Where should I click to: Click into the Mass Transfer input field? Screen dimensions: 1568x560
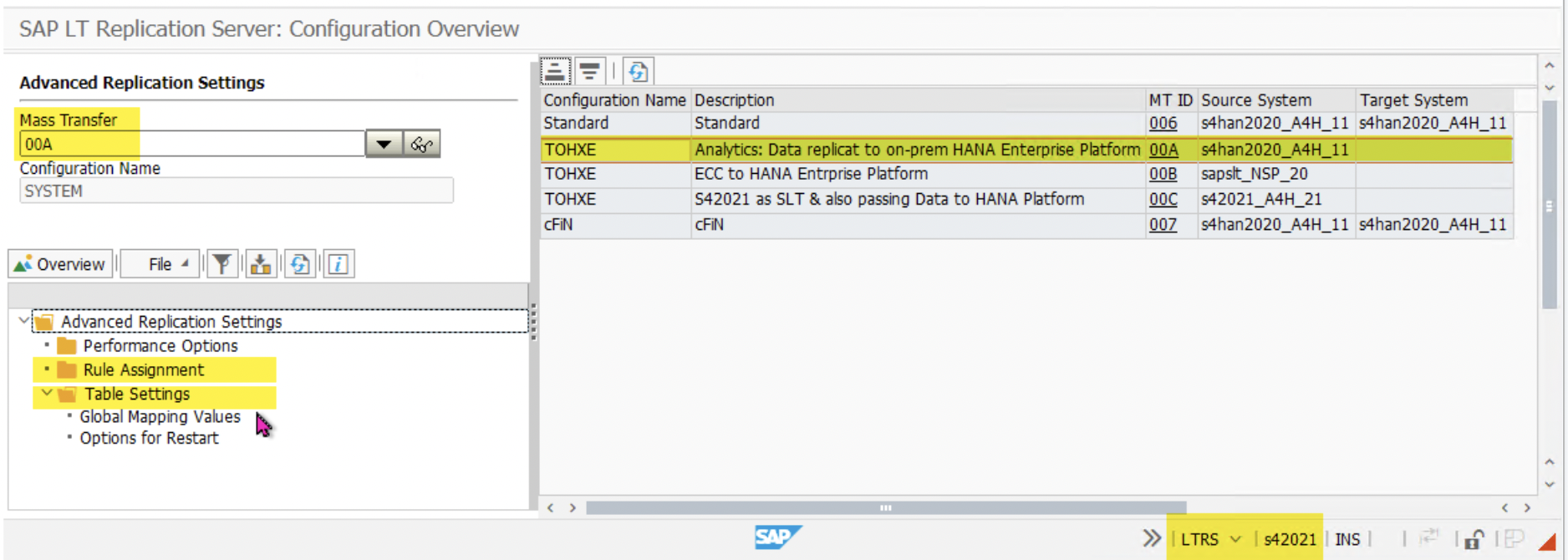coord(191,144)
